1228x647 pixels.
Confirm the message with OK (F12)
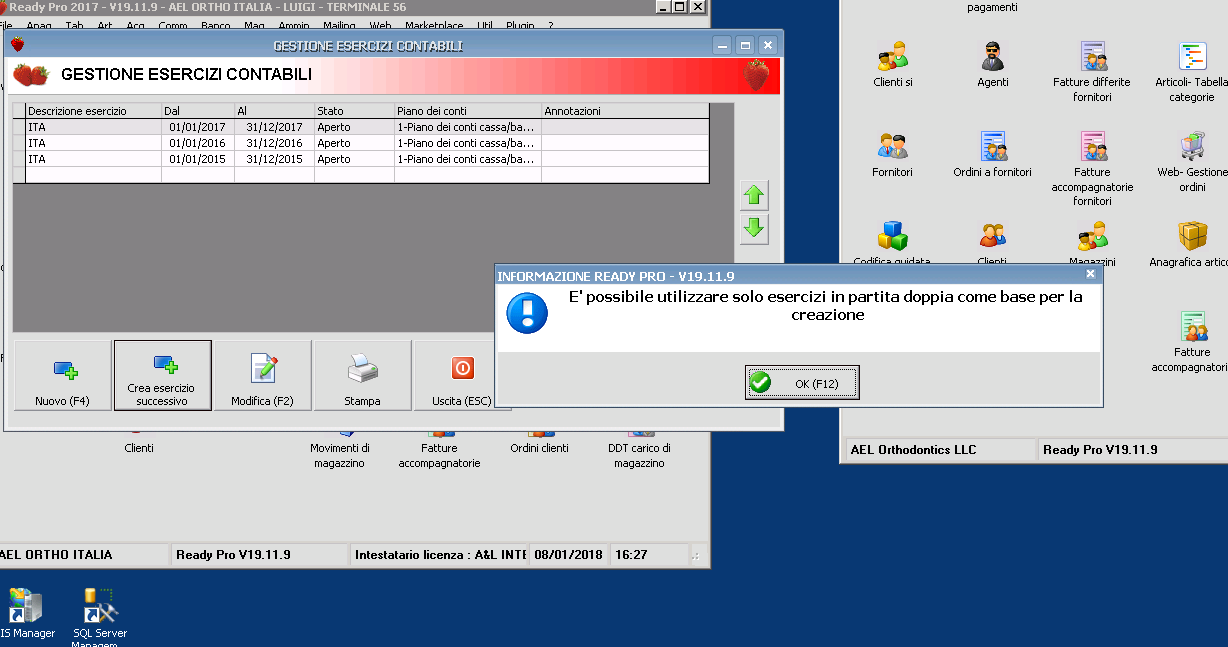tap(802, 383)
